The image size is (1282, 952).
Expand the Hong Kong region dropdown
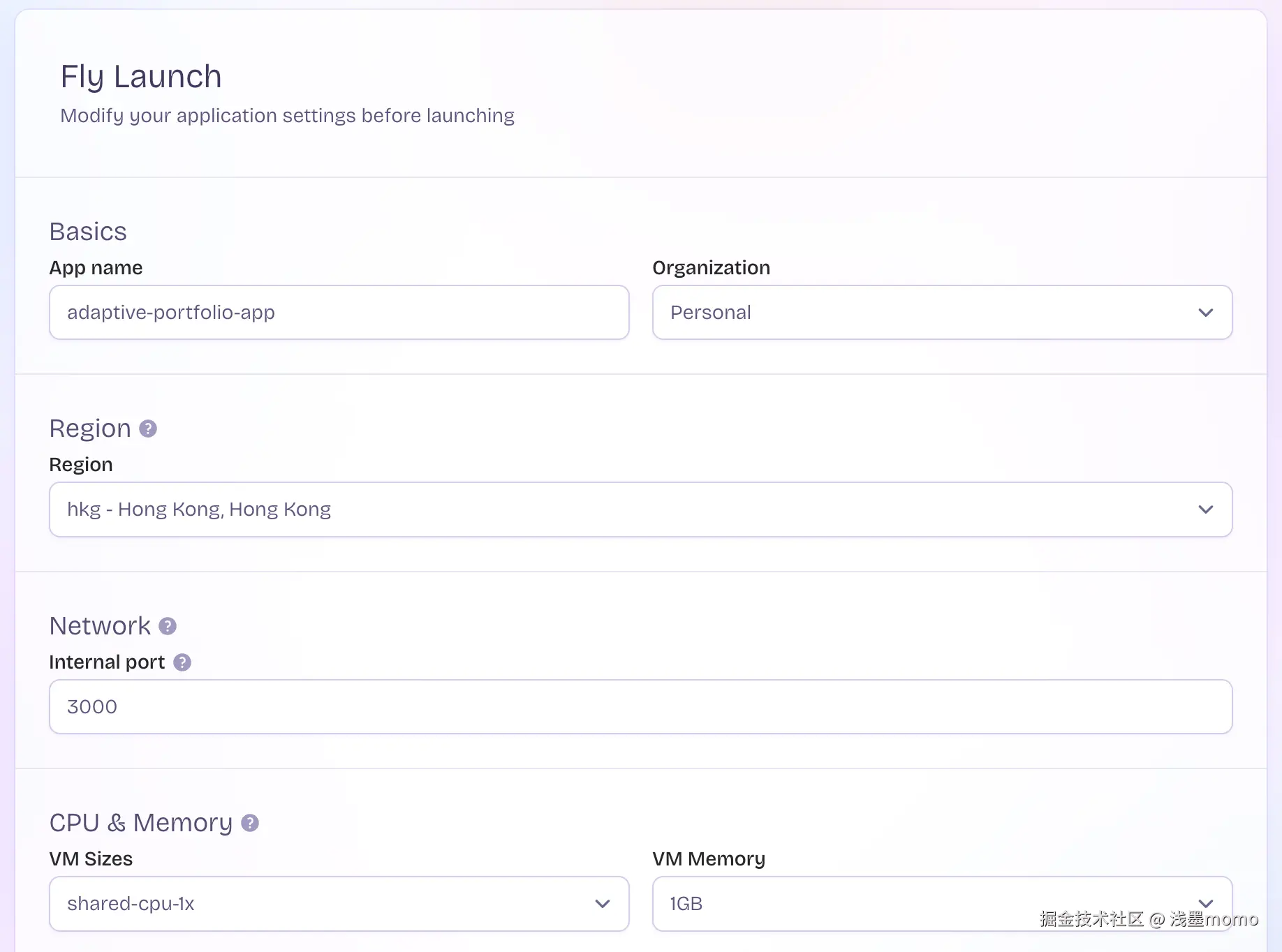(x=640, y=510)
